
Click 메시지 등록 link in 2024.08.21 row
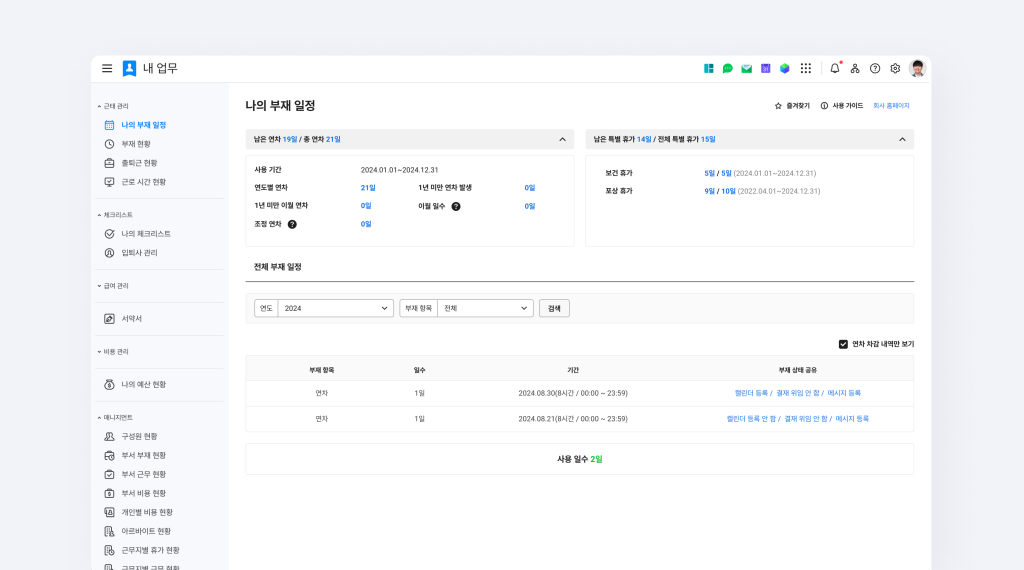852,419
